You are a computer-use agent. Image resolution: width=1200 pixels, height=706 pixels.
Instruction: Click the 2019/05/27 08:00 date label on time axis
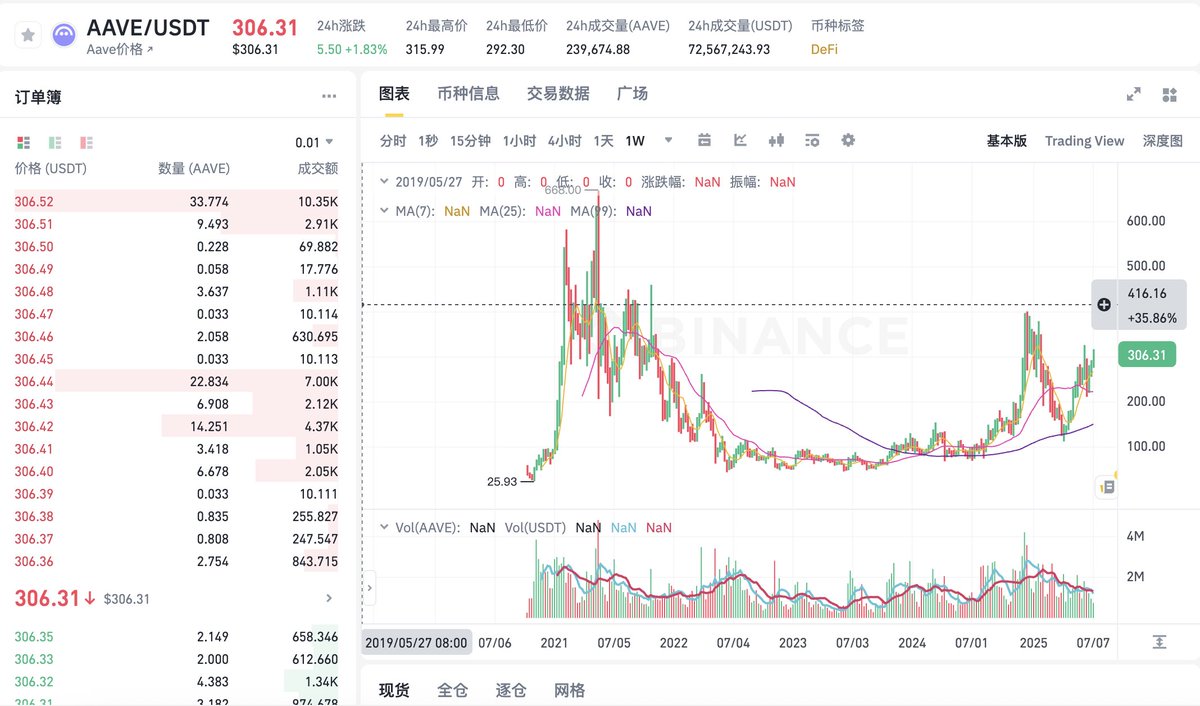click(416, 642)
